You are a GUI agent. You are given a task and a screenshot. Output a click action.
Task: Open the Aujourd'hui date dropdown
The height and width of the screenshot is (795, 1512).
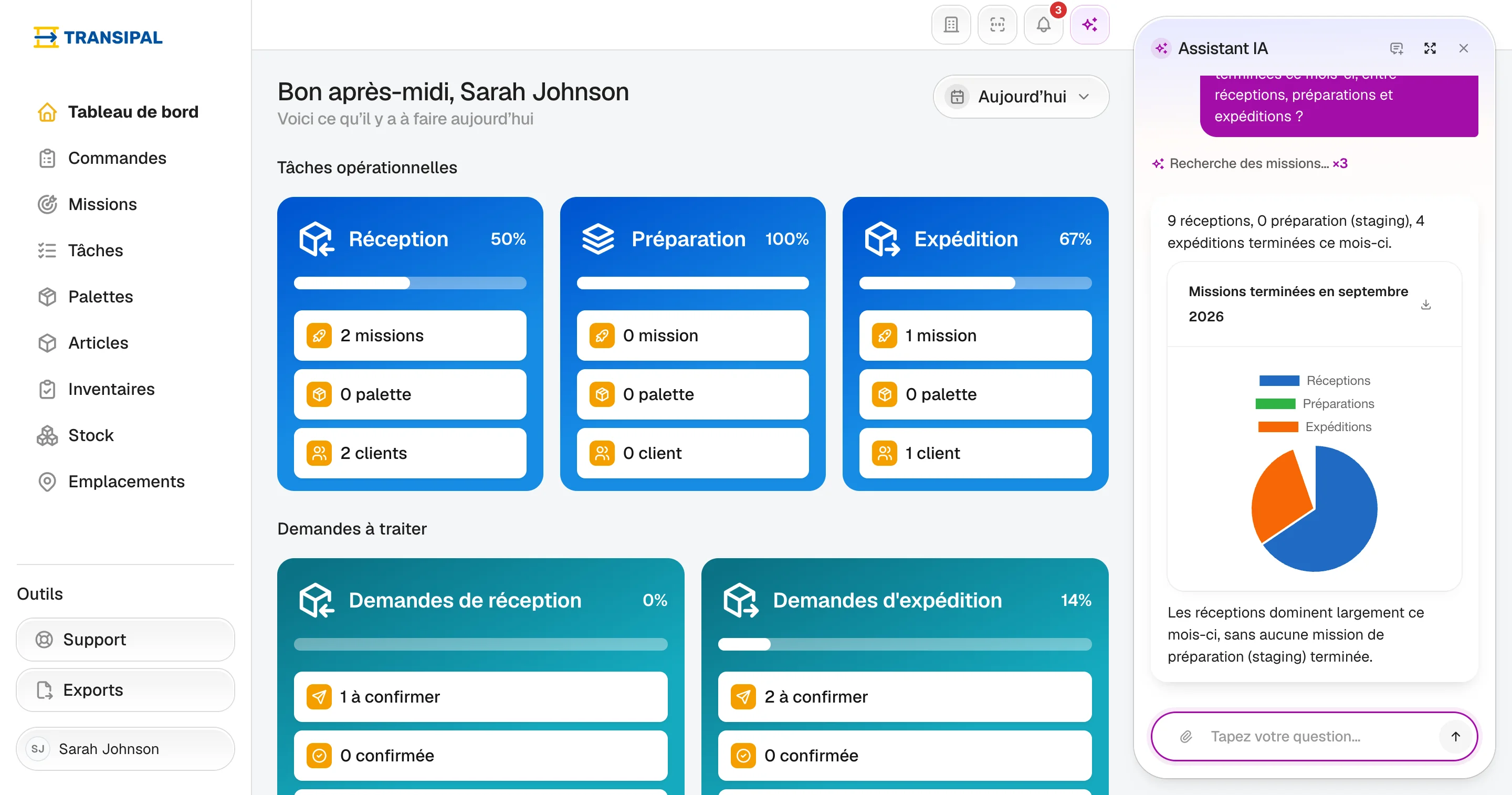[1021, 96]
